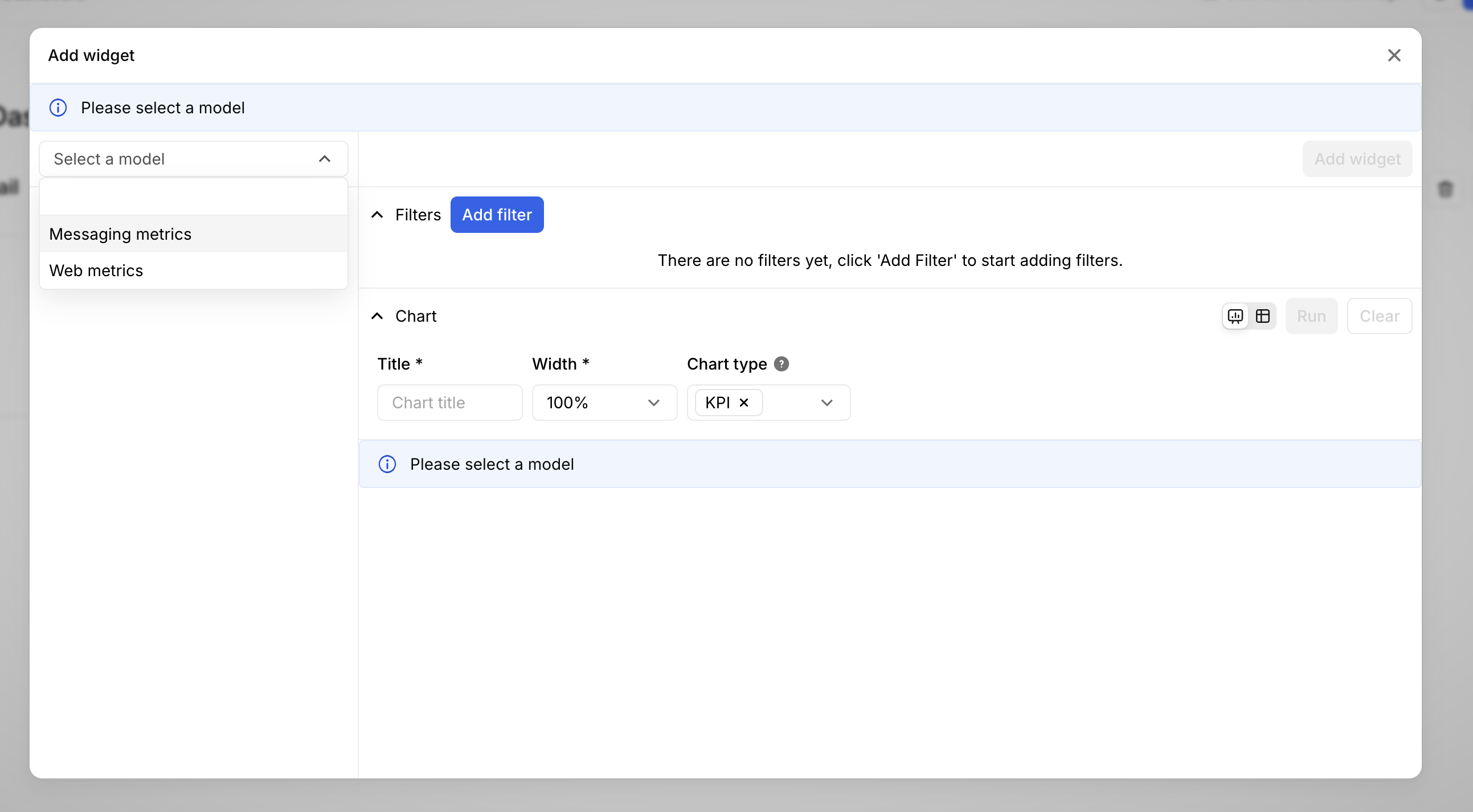Screen dimensions: 1473x812
Task: Switch to chart view icon
Action: [x=1235, y=316]
